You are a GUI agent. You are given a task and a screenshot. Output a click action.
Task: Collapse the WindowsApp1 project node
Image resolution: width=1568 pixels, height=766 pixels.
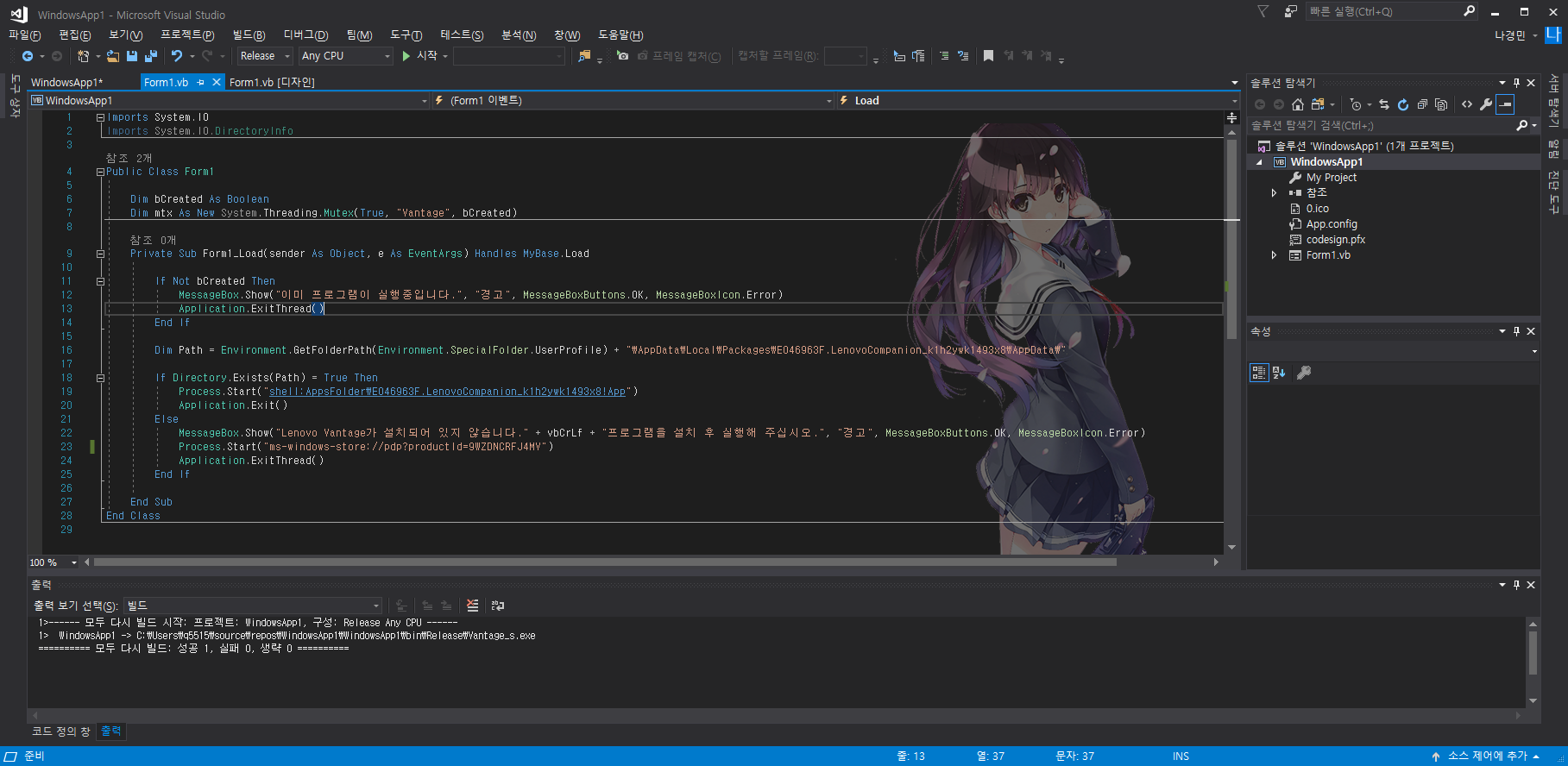tap(1259, 162)
